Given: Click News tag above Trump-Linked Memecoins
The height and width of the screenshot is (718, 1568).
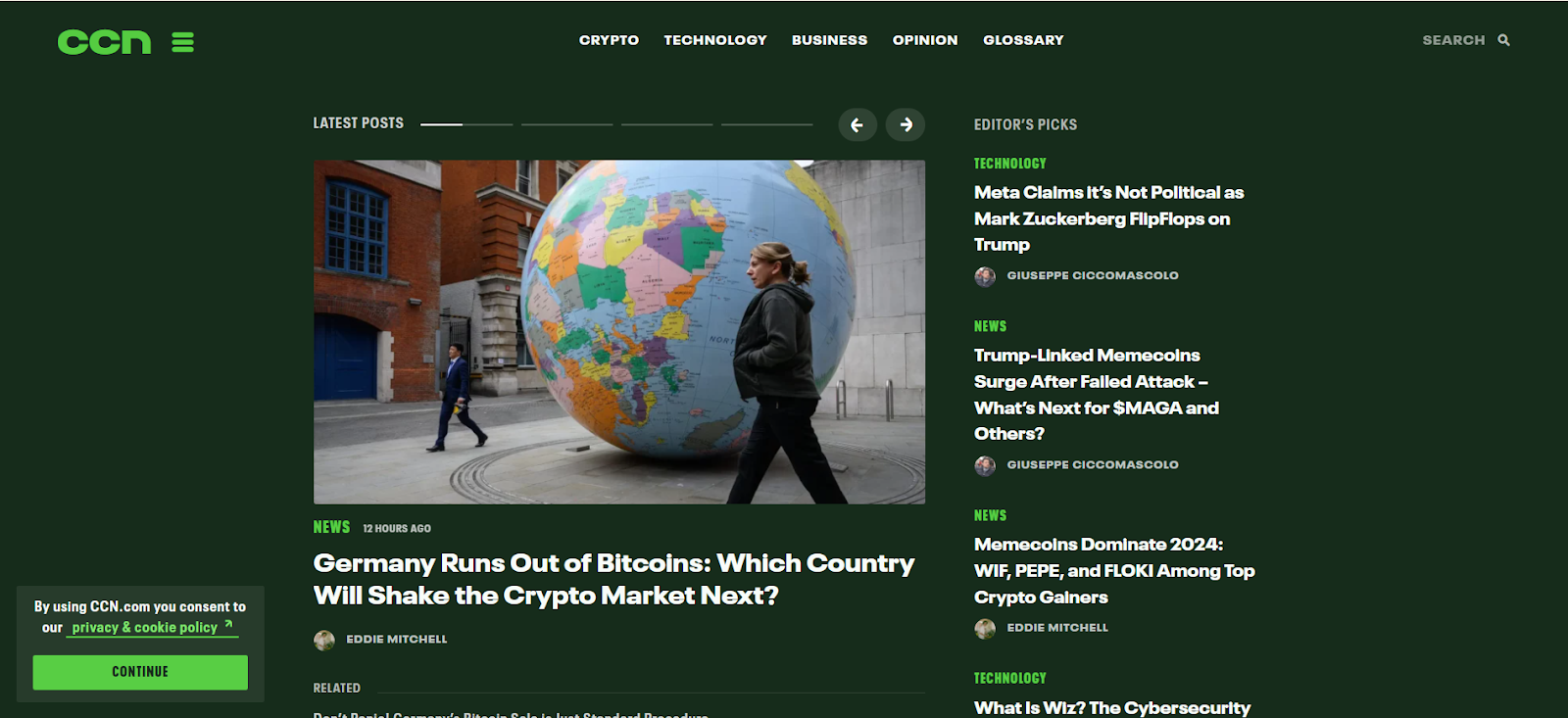Looking at the screenshot, I should pos(990,326).
